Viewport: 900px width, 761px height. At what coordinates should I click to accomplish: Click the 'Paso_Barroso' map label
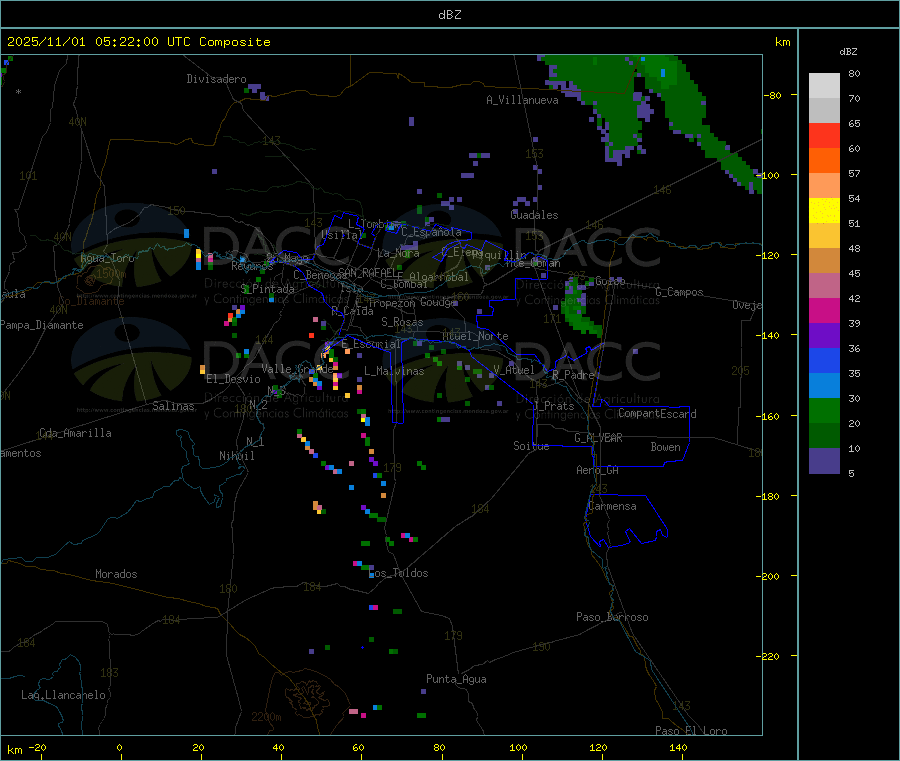tap(612, 617)
